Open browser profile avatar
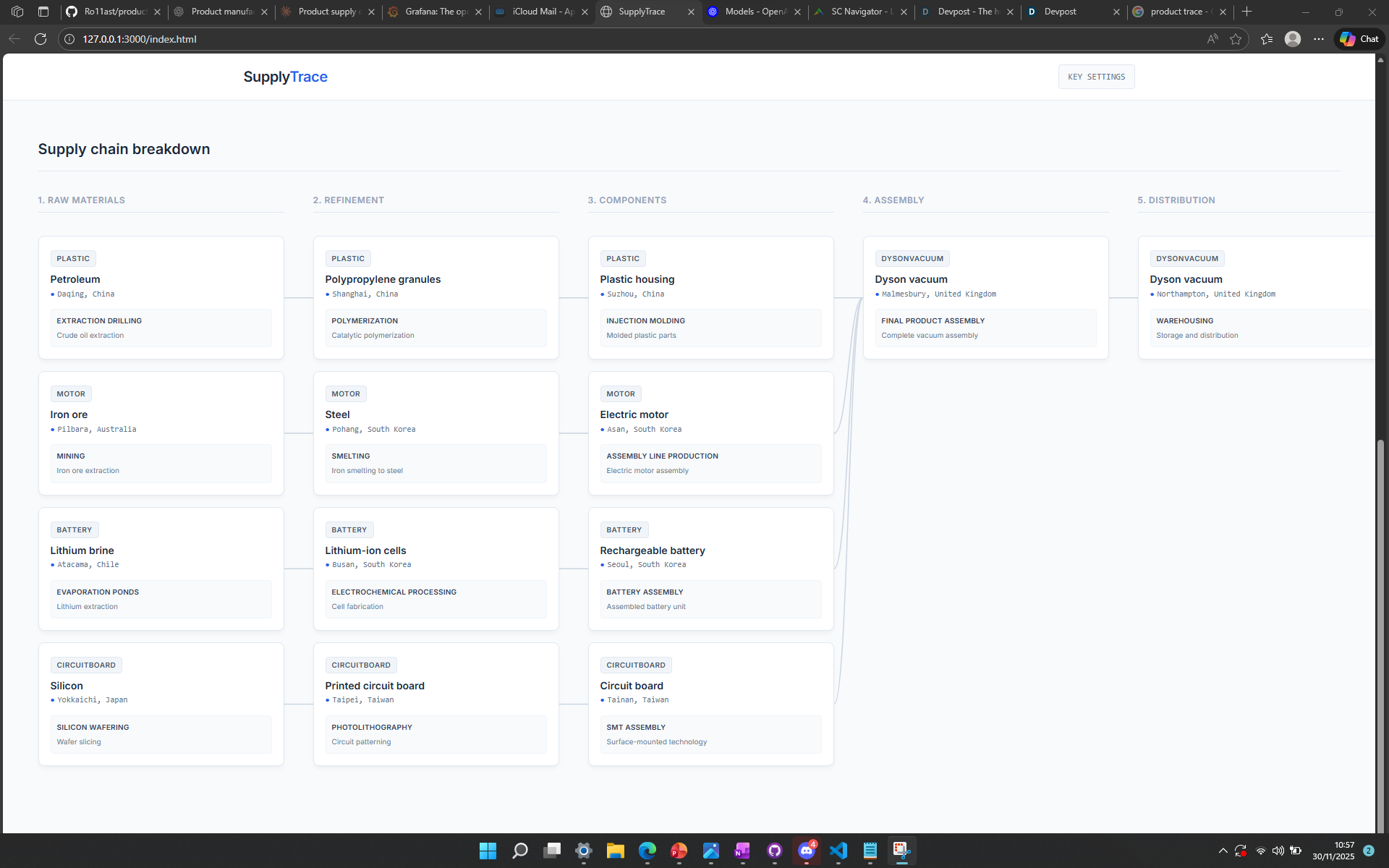1389x868 pixels. tap(1293, 39)
